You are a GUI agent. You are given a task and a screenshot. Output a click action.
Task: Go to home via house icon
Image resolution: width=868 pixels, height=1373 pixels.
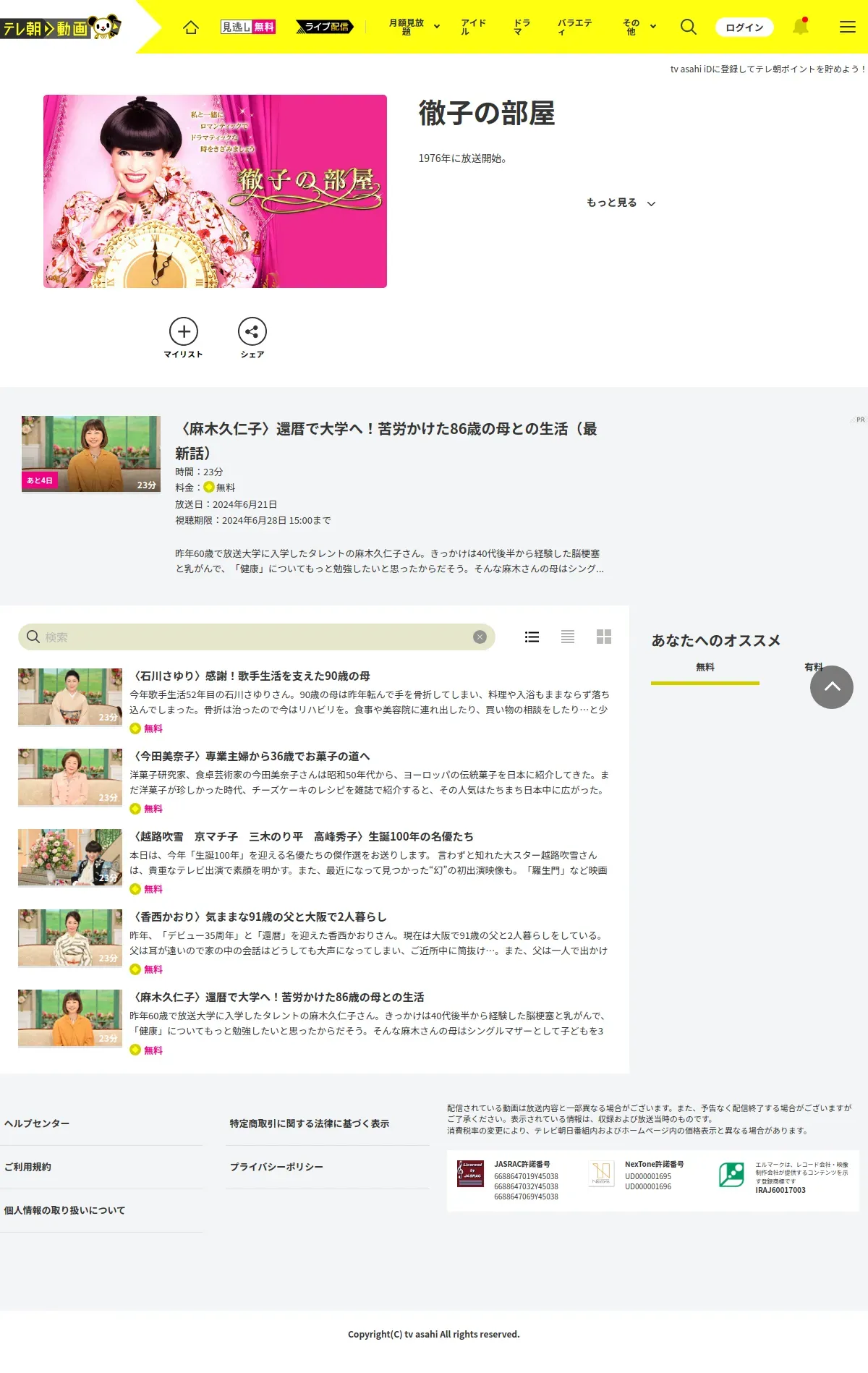[x=191, y=27]
